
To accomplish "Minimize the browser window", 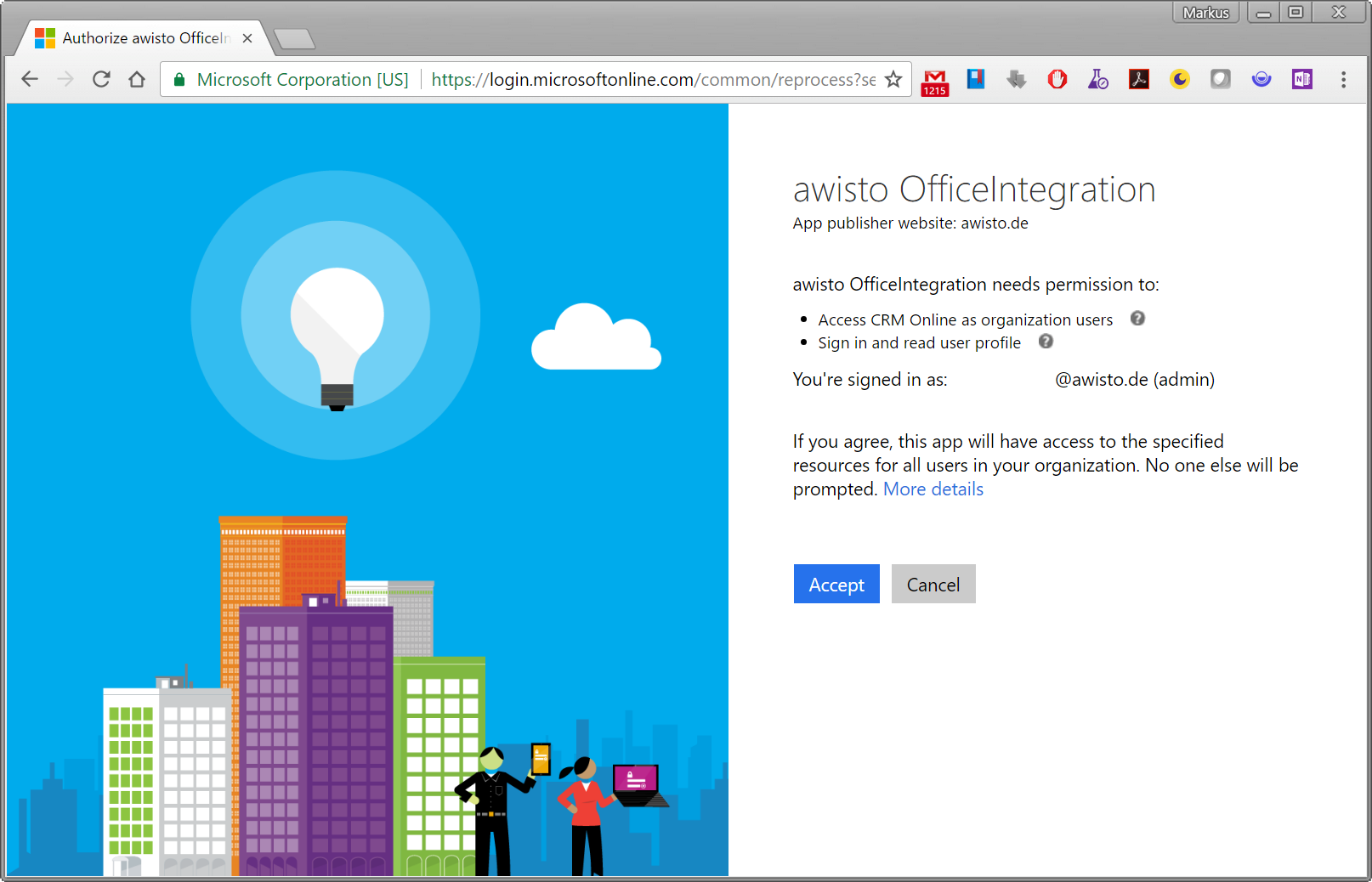I will tap(1264, 12).
